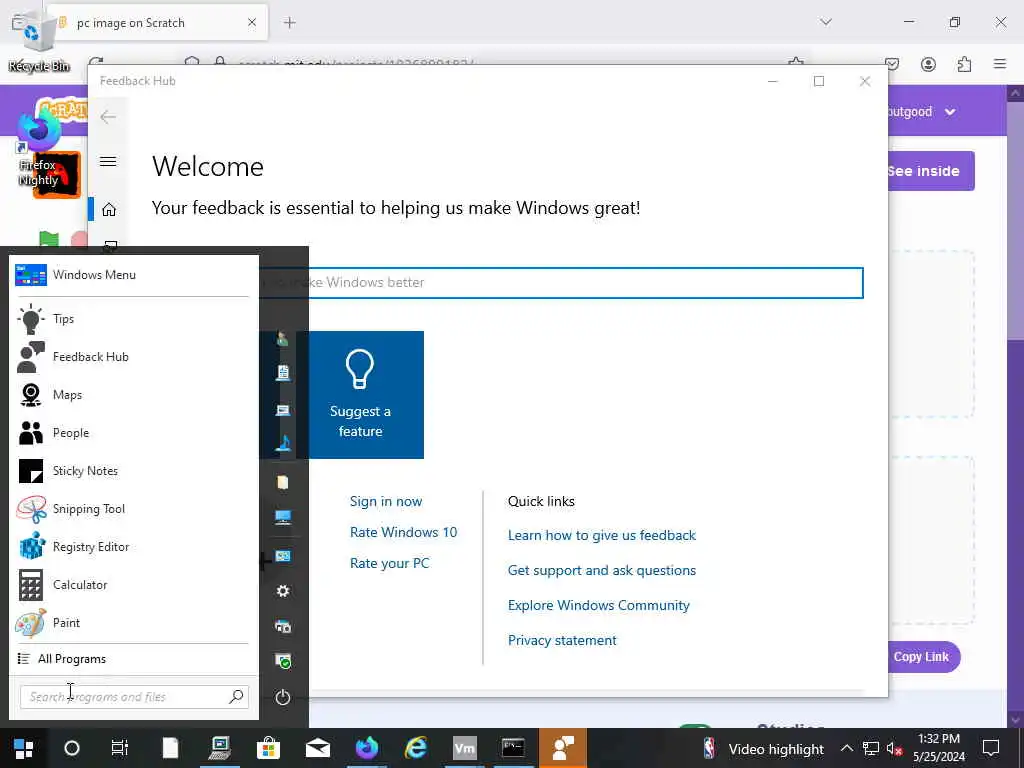Open the documents icon in start menu sidebar
This screenshot has width=1024, height=768.
click(x=283, y=372)
